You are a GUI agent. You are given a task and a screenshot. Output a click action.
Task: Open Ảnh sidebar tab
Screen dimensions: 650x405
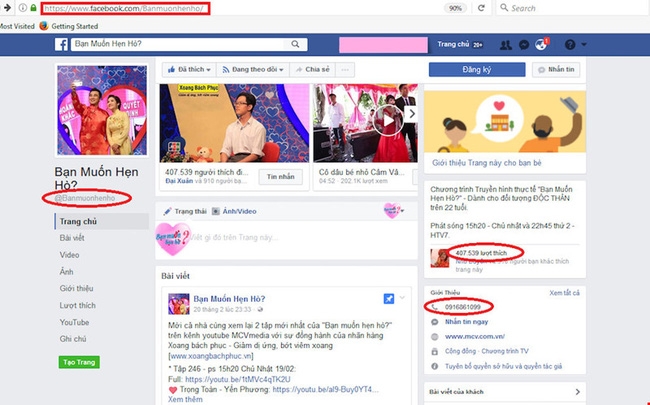(66, 272)
